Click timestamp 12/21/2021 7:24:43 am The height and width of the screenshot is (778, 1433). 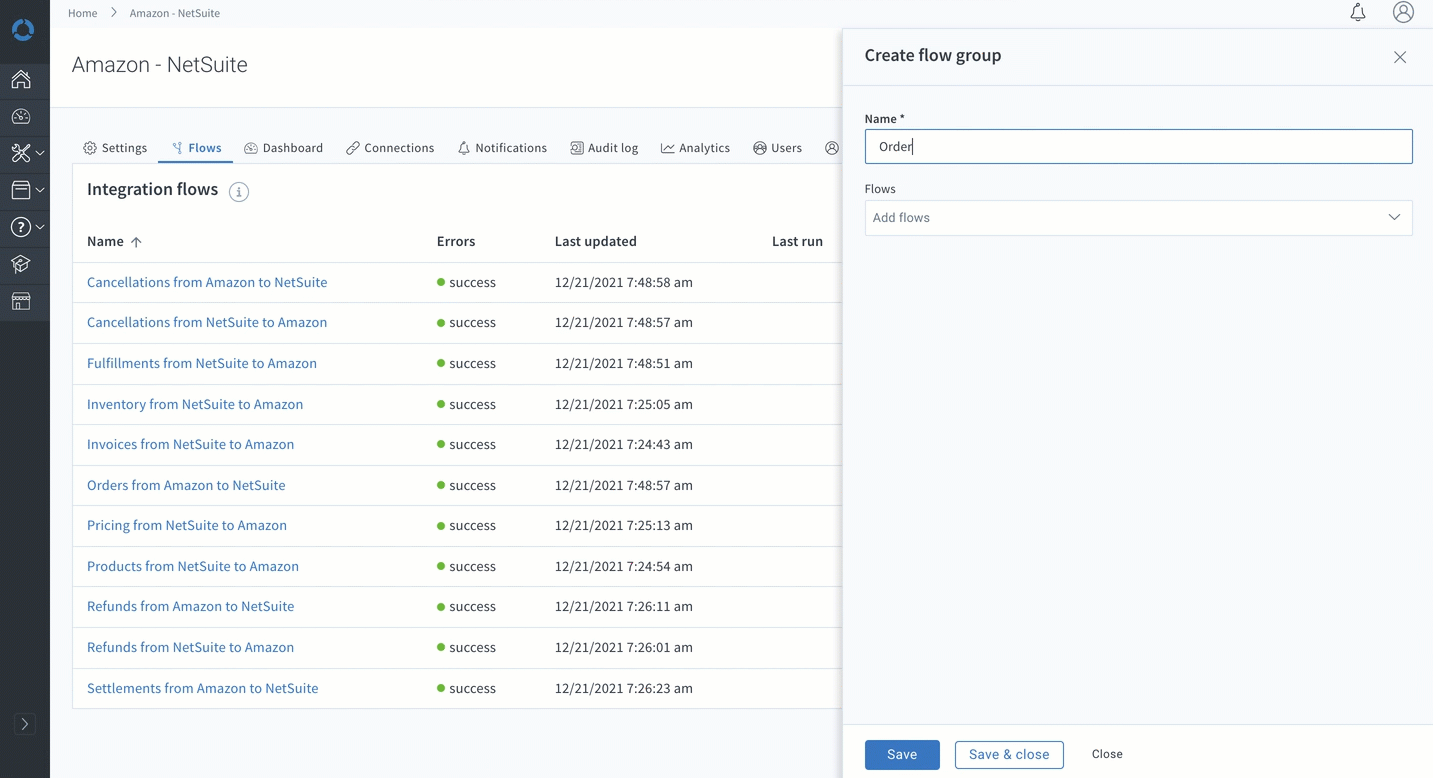point(624,444)
